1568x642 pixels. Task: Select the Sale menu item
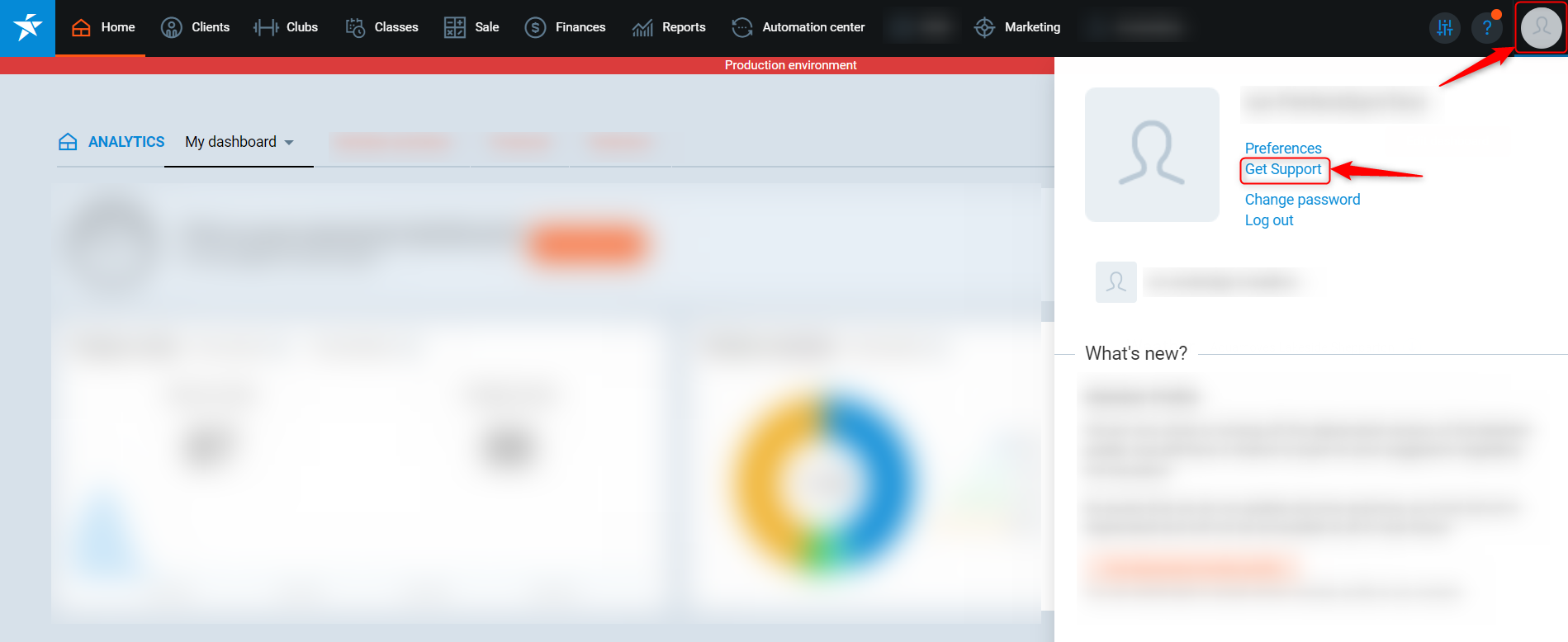[471, 27]
